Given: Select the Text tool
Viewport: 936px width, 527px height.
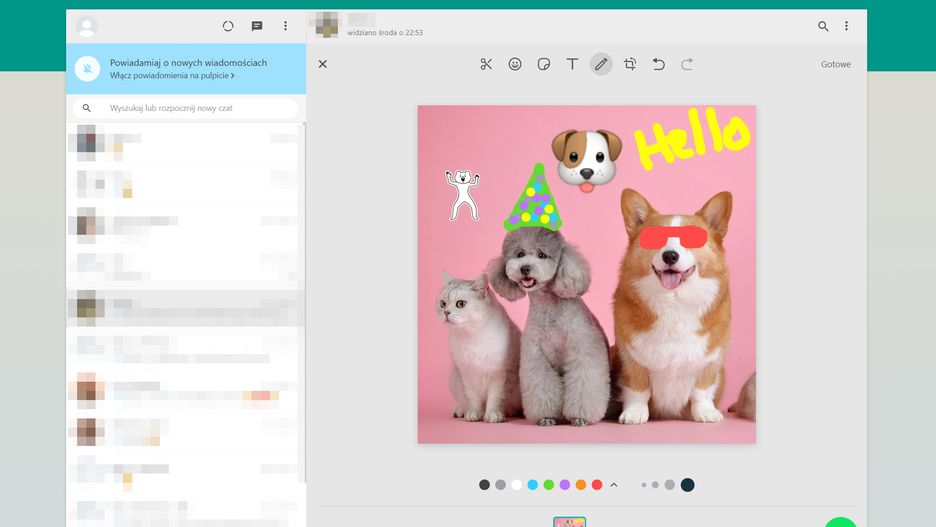Looking at the screenshot, I should pos(572,64).
